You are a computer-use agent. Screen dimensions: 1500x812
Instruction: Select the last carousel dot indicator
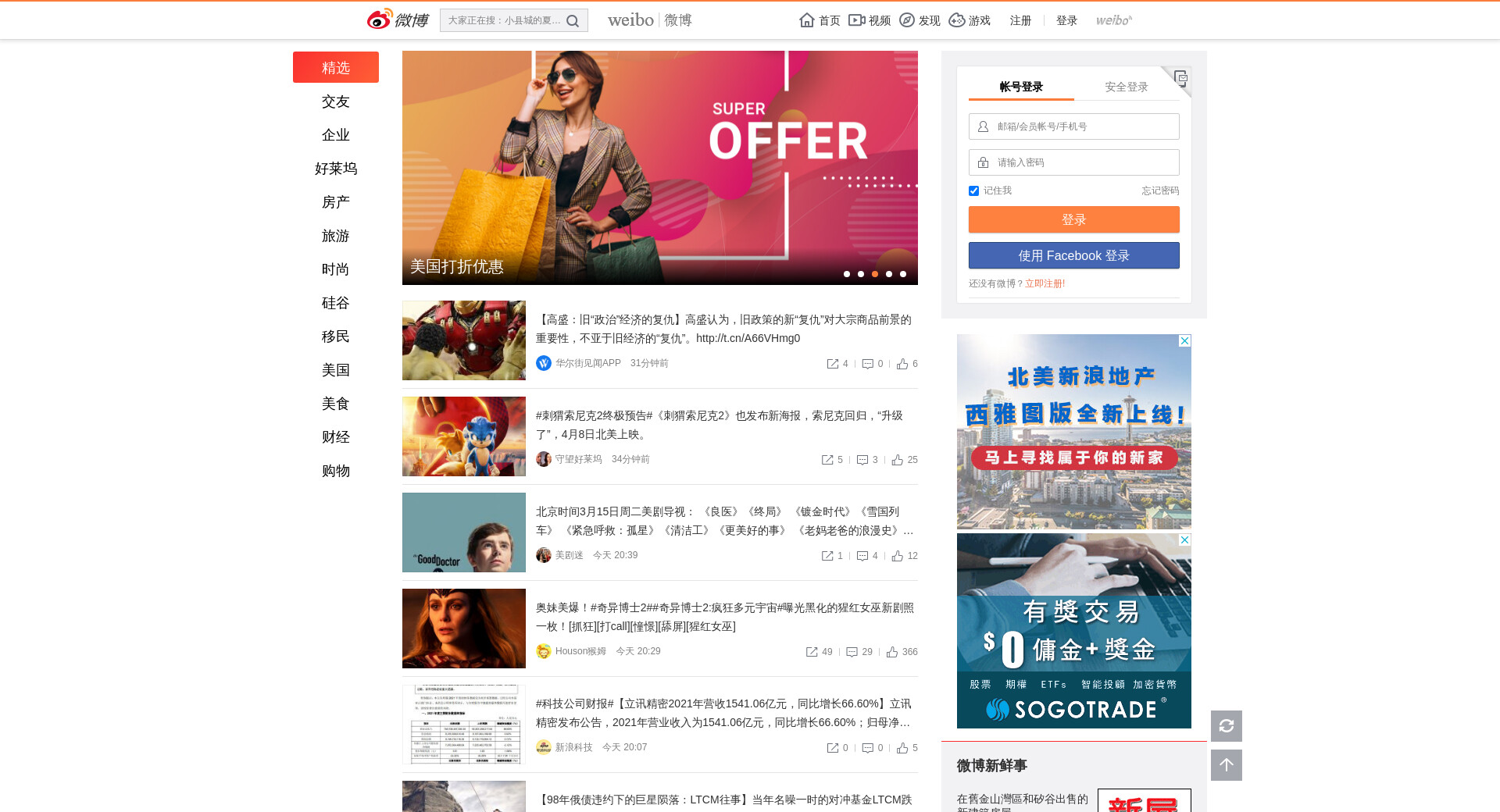pyautogui.click(x=903, y=274)
